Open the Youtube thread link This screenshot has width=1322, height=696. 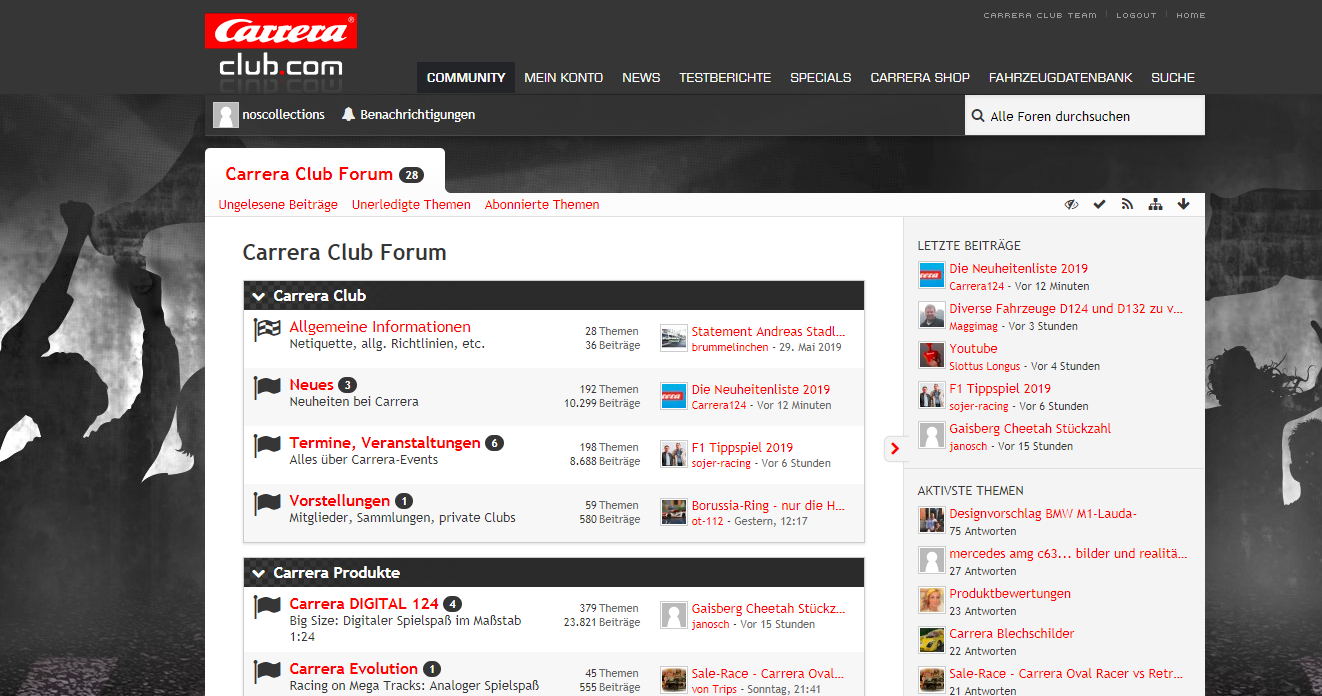973,348
